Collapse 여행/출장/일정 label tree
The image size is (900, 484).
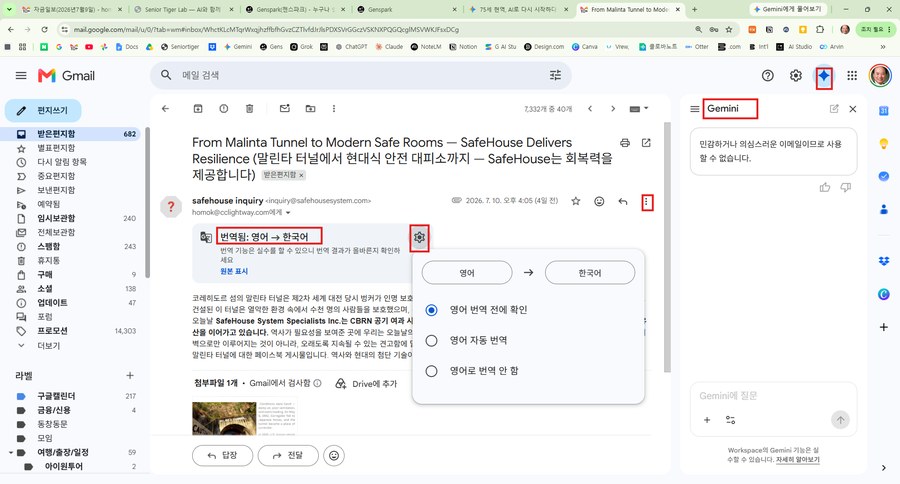[10, 452]
